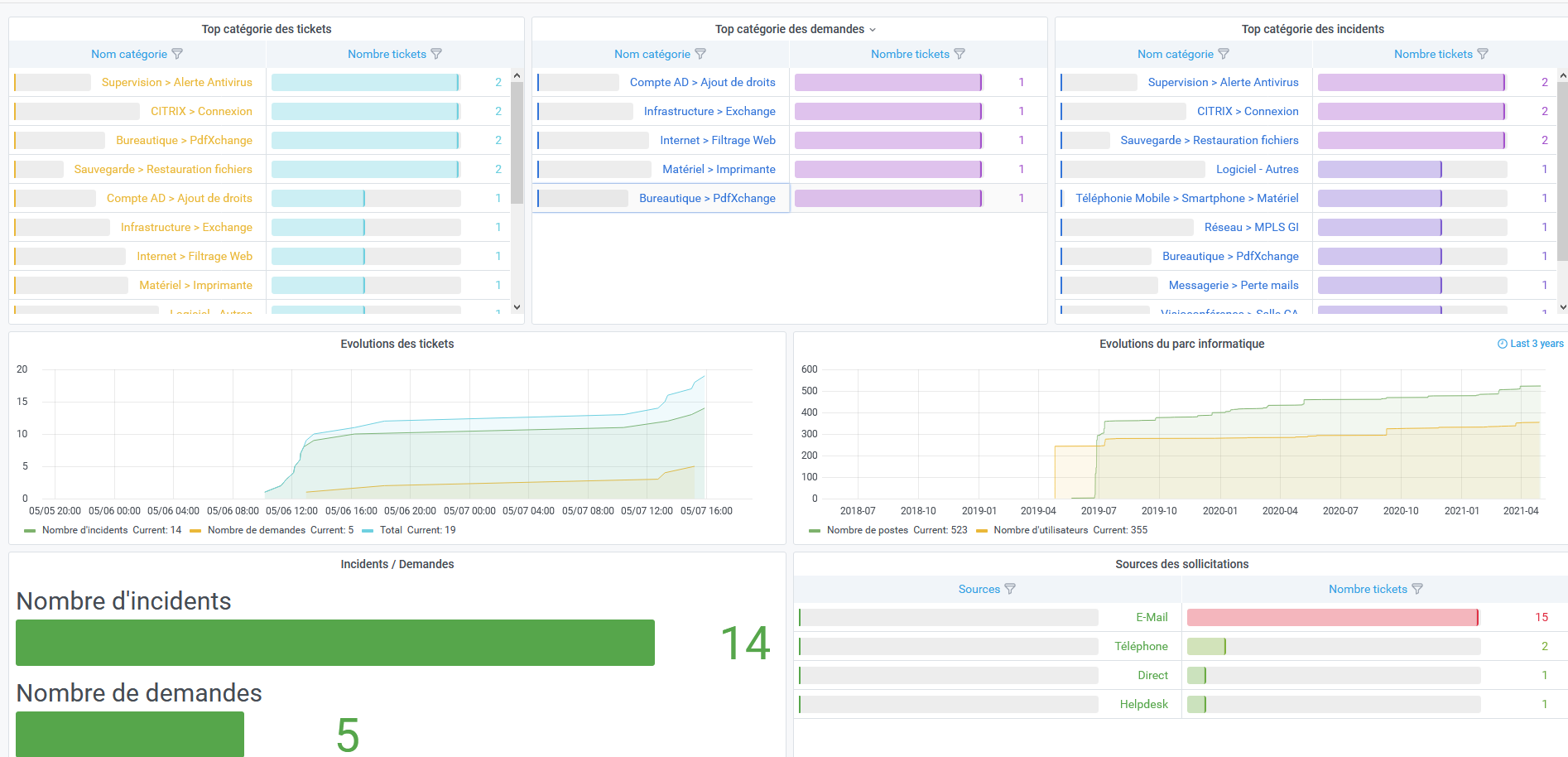Open the Evolutions du parc informatique panel menu
The height and width of the screenshot is (757, 1568).
coord(1182,344)
